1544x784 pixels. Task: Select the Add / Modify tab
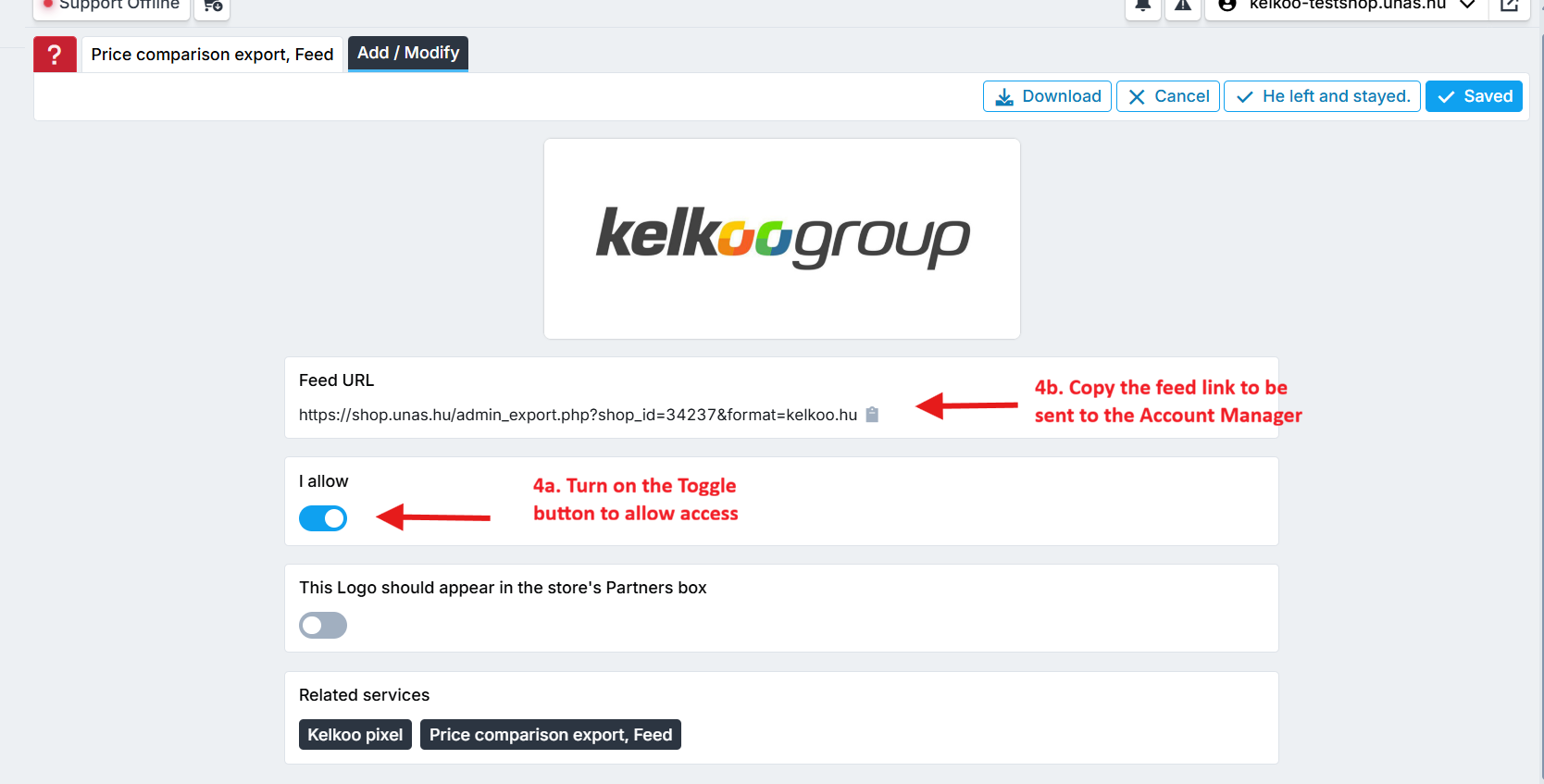click(x=408, y=54)
